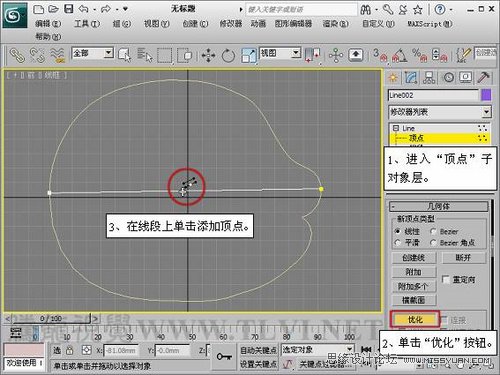The image size is (500, 375).
Task: Toggle the Window/Crossing selection icon
Action: click(x=184, y=55)
